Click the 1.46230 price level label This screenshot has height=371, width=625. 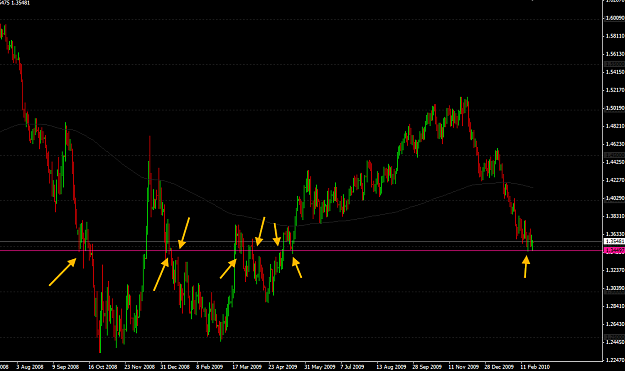(x=615, y=144)
